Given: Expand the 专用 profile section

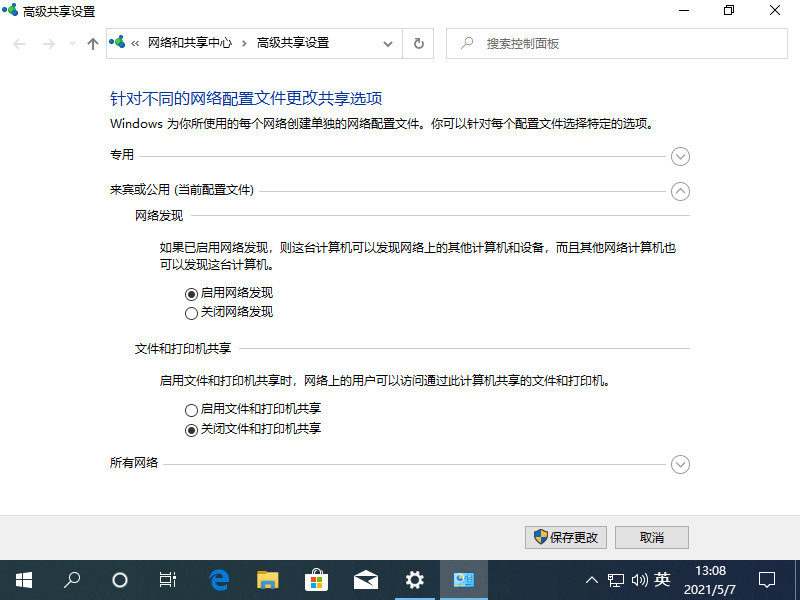Looking at the screenshot, I should (x=681, y=156).
